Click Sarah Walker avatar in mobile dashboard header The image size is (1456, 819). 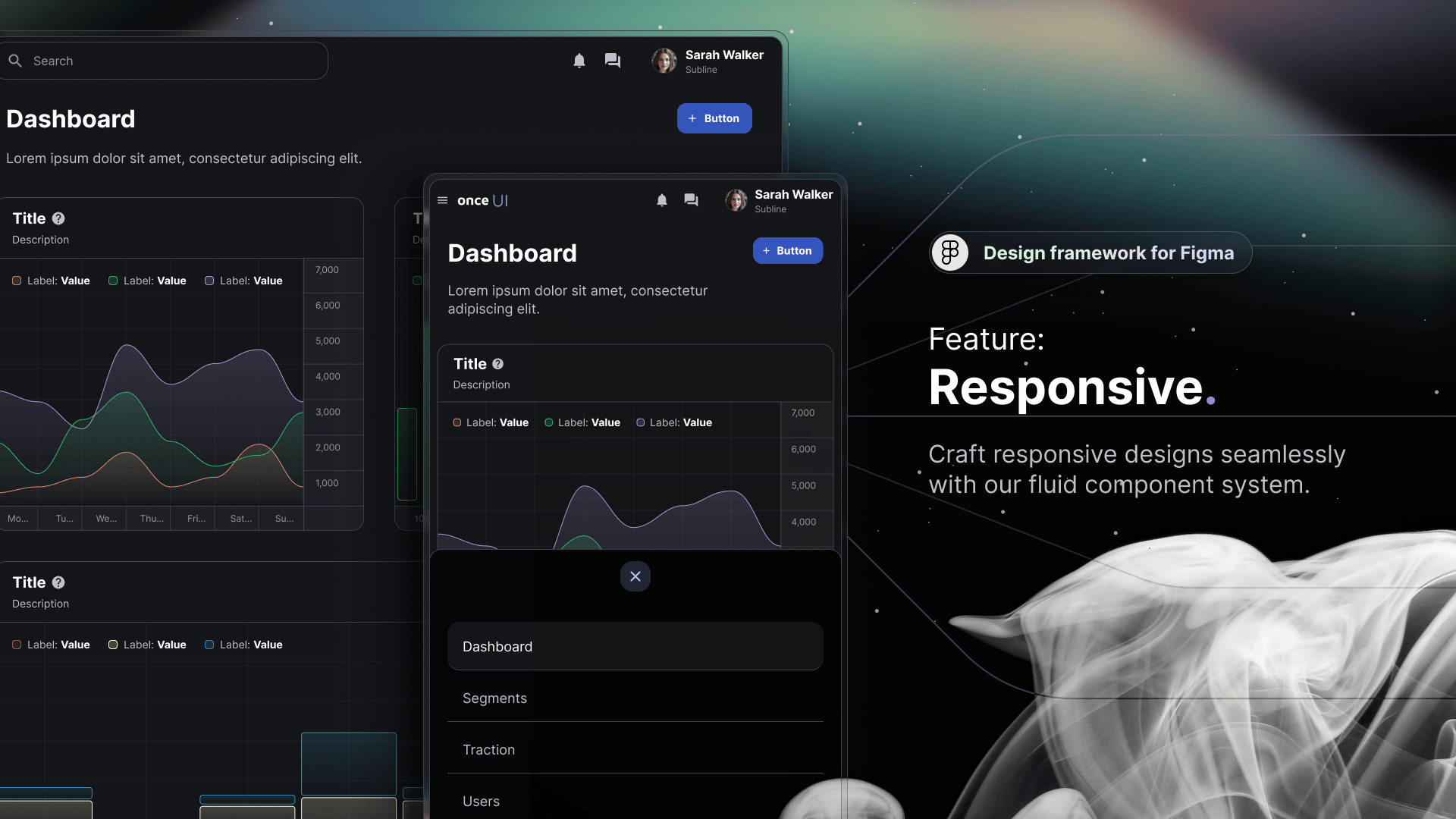pyautogui.click(x=736, y=200)
